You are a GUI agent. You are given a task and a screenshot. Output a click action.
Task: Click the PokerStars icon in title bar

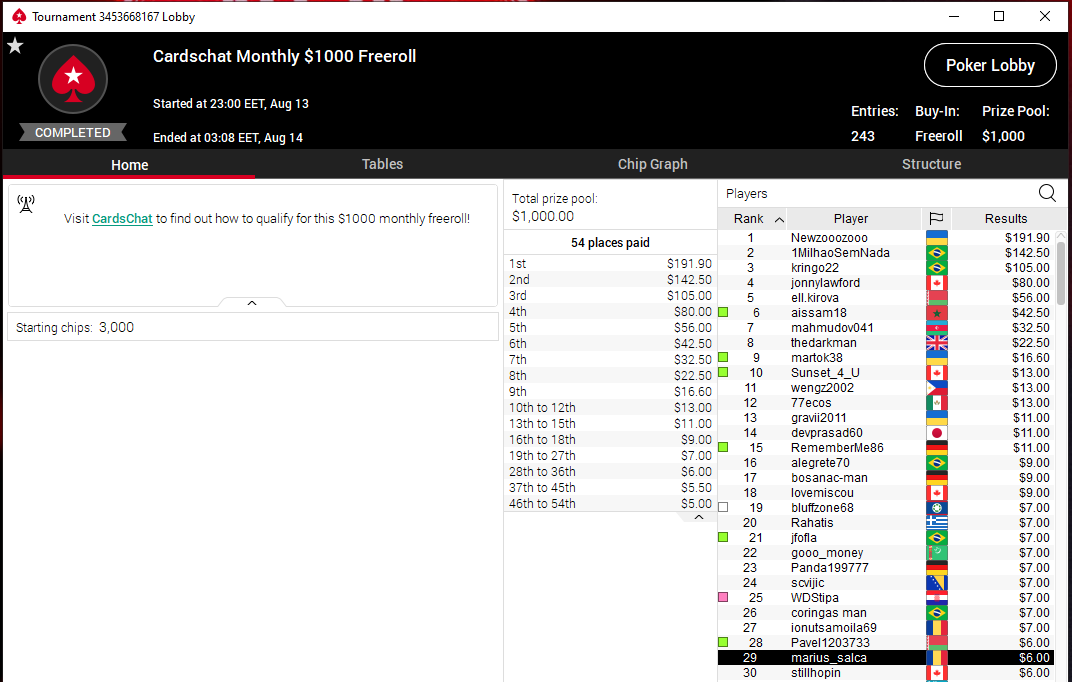coord(20,16)
